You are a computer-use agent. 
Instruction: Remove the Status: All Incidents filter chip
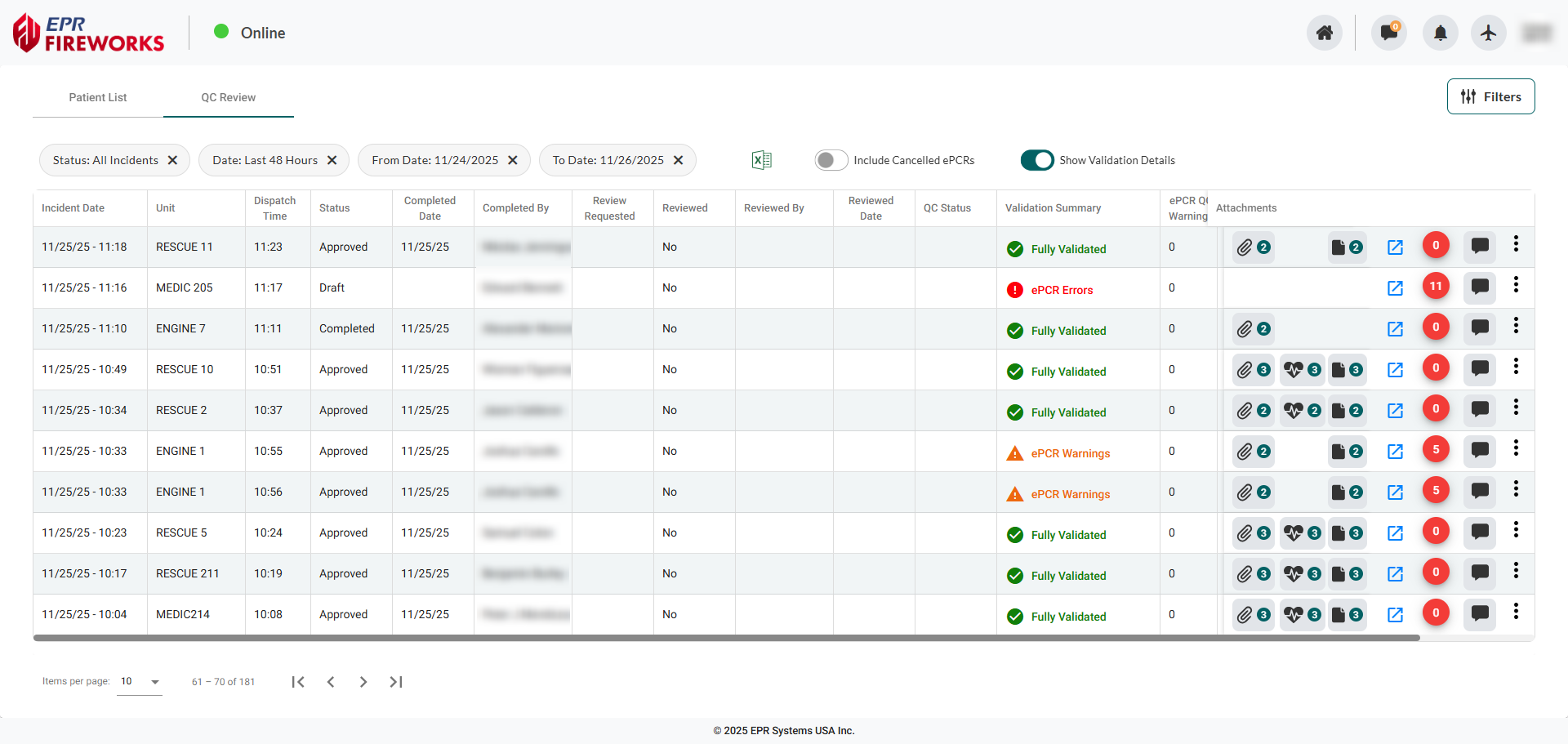(172, 160)
